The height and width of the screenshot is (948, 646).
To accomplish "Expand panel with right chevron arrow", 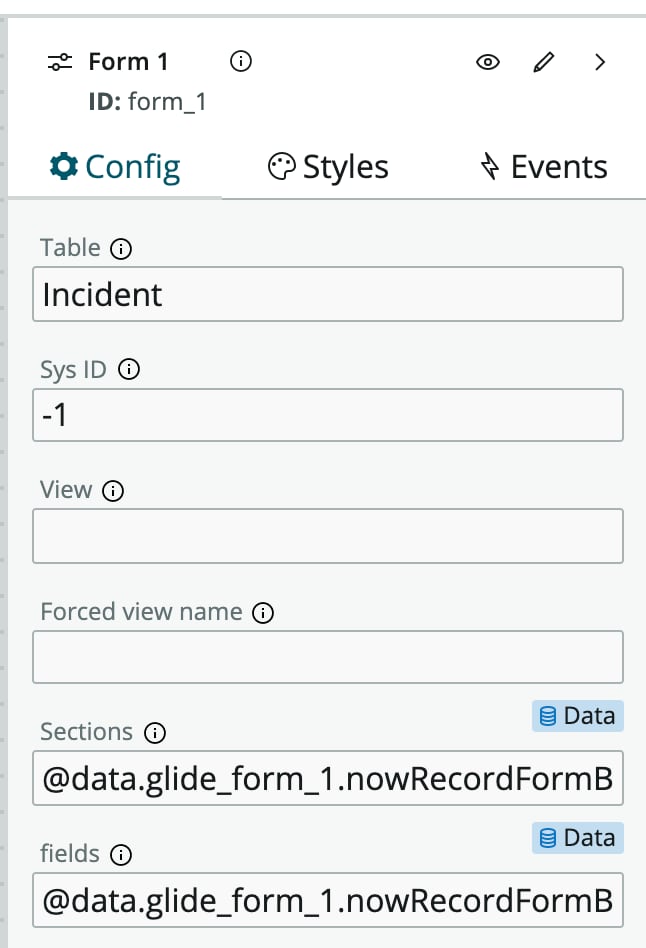I will 599,62.
